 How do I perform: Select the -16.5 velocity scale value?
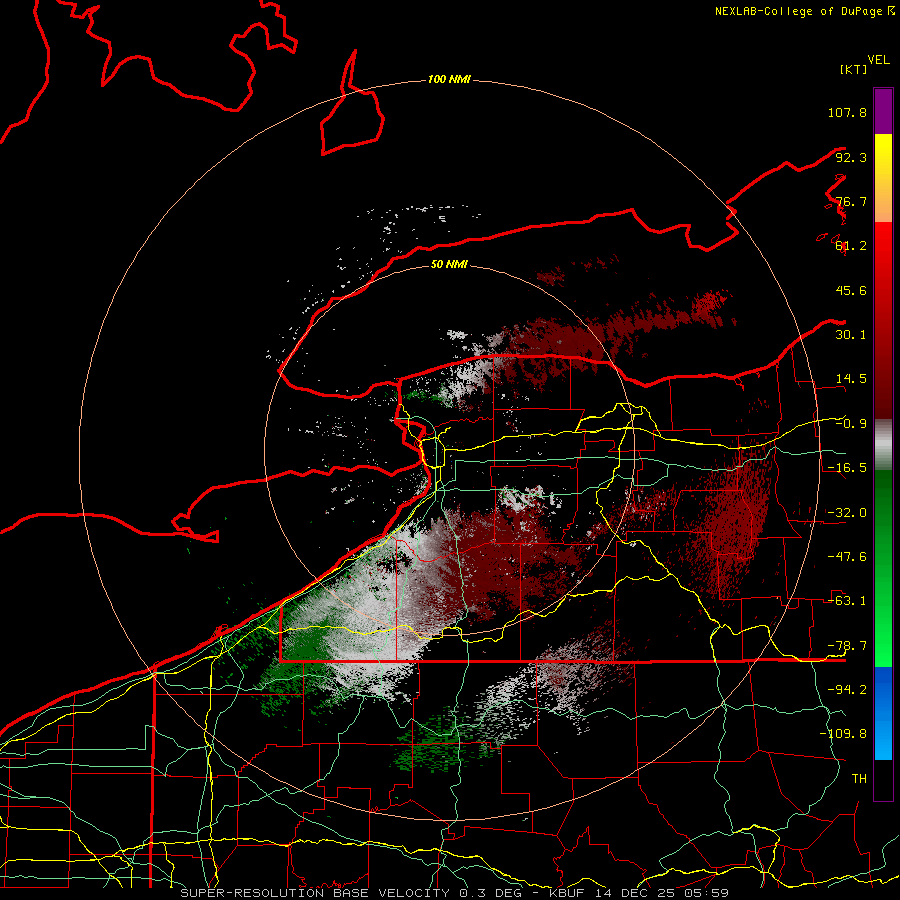pyautogui.click(x=847, y=468)
